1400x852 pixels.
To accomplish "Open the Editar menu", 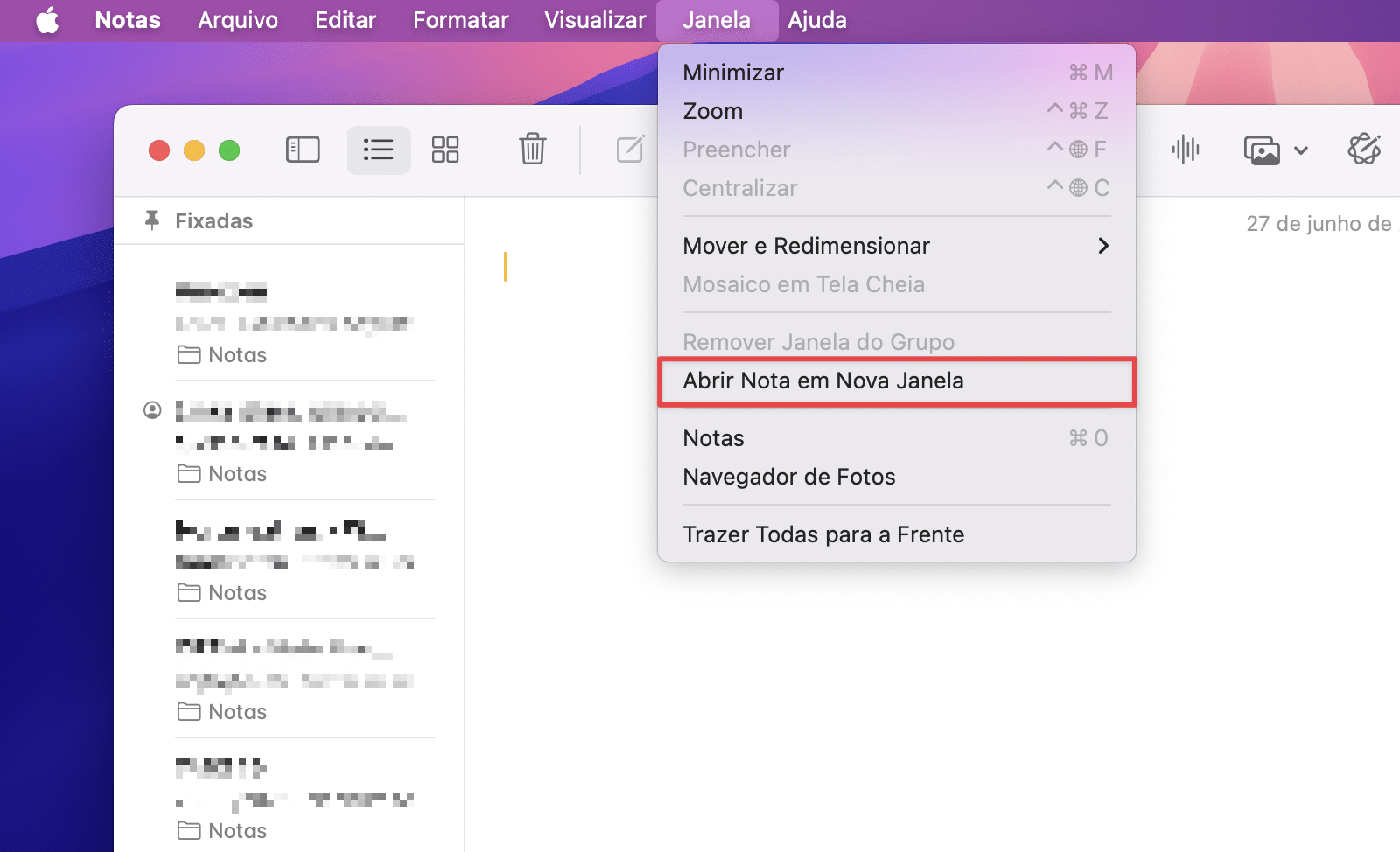I will tap(346, 20).
